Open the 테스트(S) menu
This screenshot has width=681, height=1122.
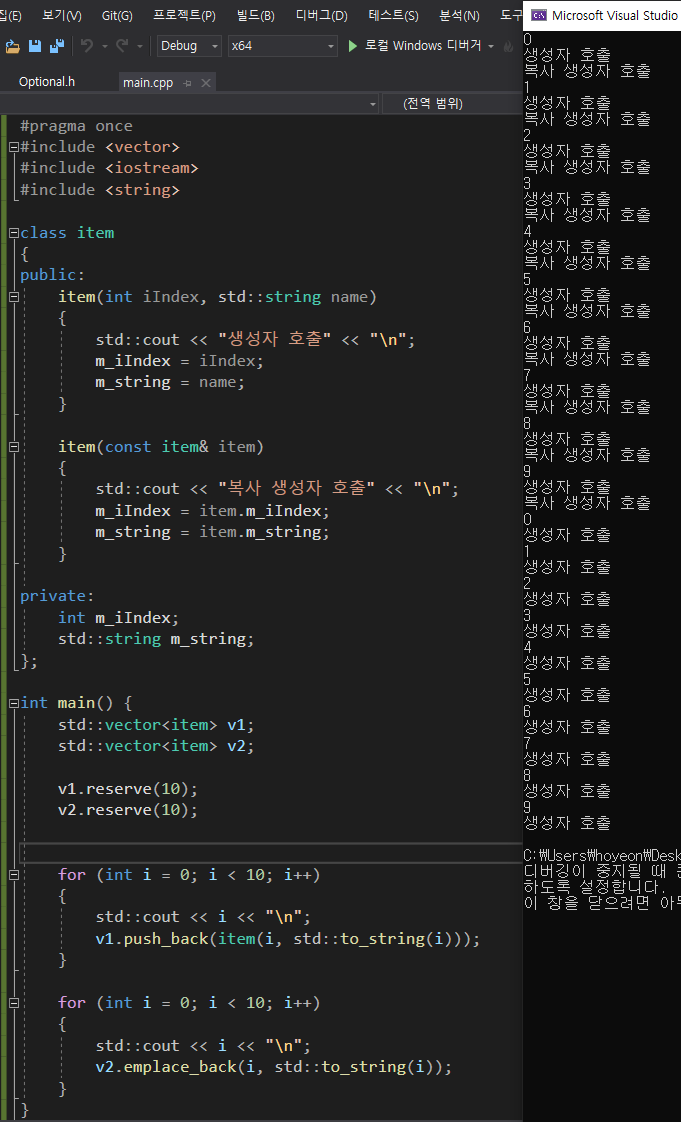point(393,15)
